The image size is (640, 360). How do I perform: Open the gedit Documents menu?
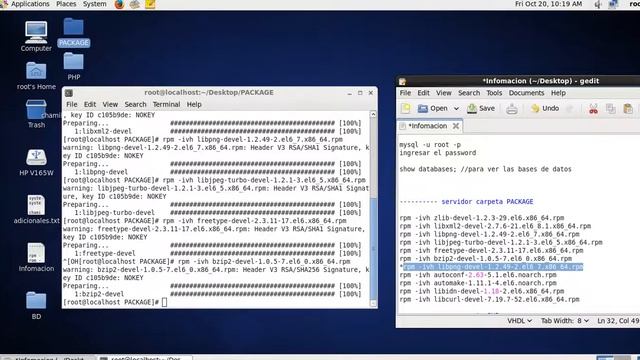click(526, 93)
